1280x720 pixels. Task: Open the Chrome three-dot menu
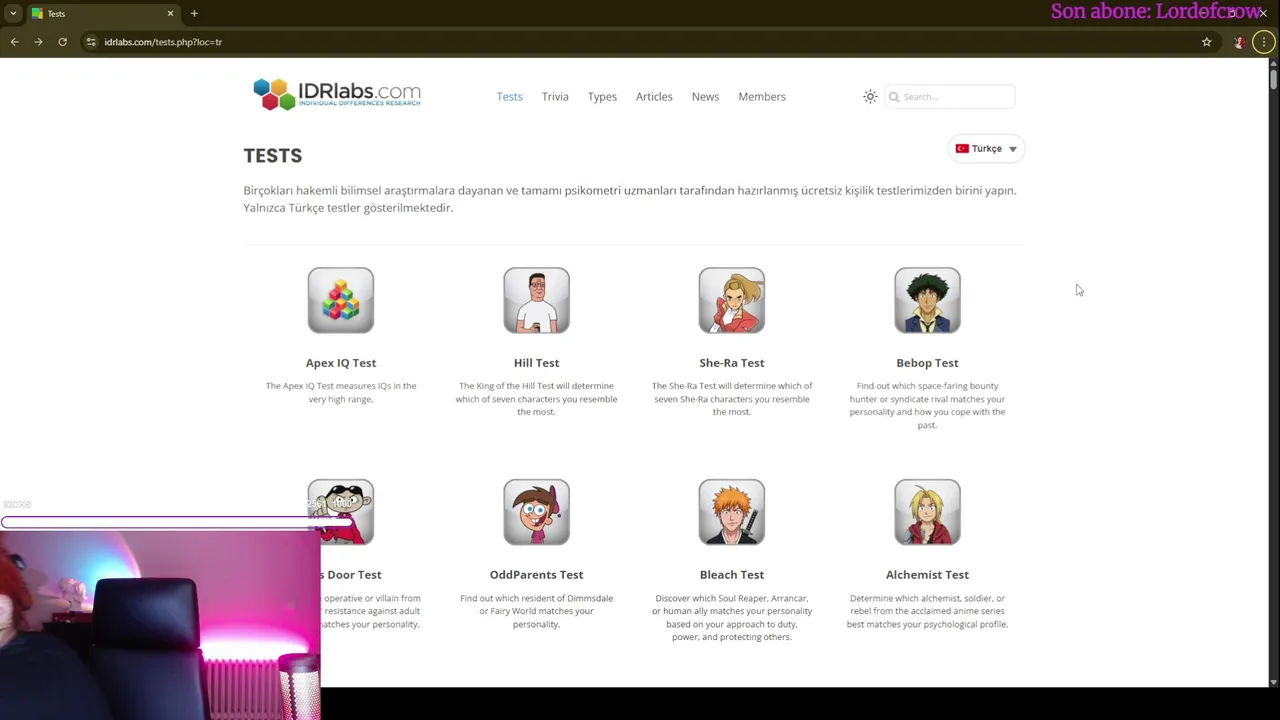click(x=1264, y=42)
